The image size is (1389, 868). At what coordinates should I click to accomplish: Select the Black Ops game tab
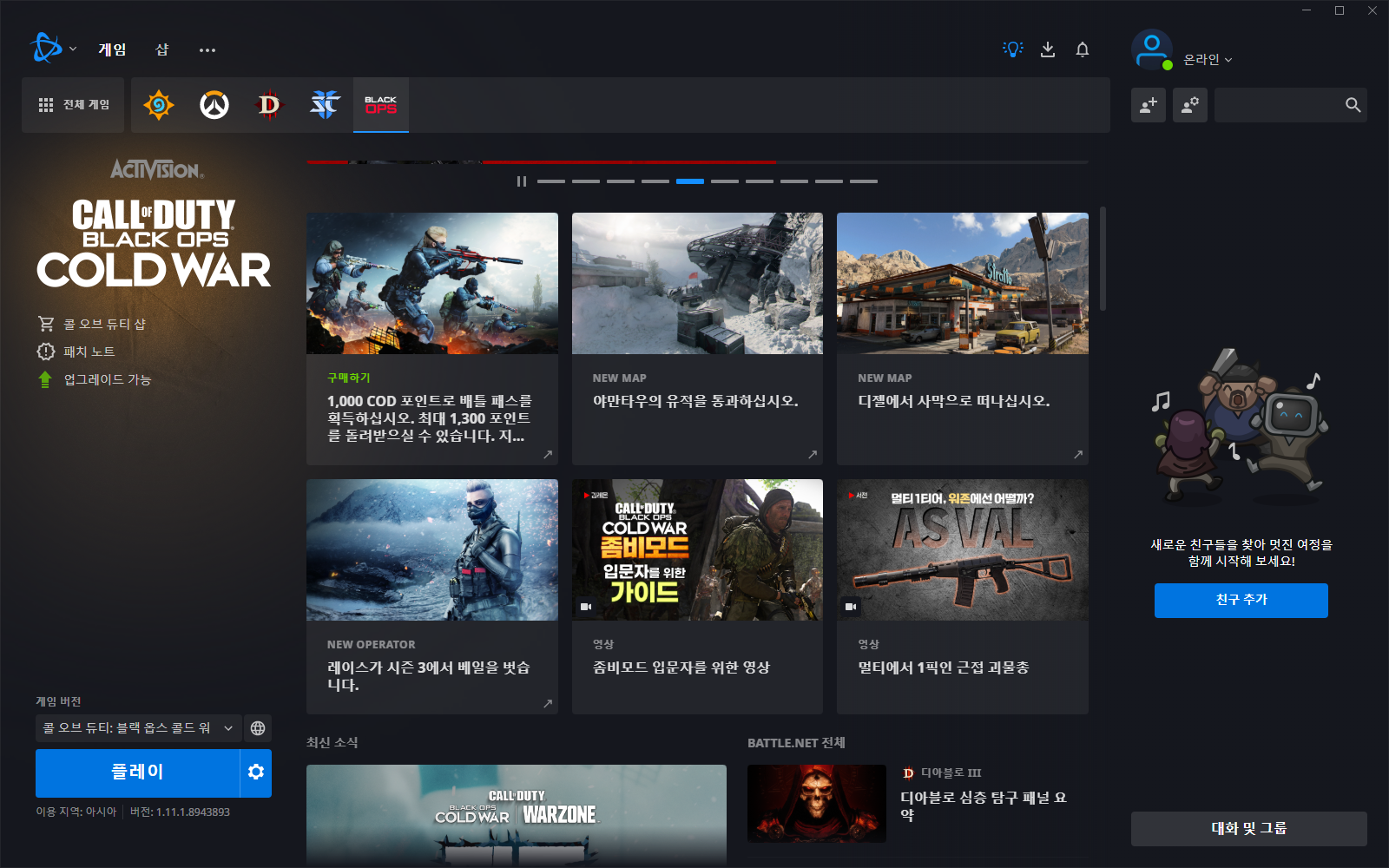381,105
